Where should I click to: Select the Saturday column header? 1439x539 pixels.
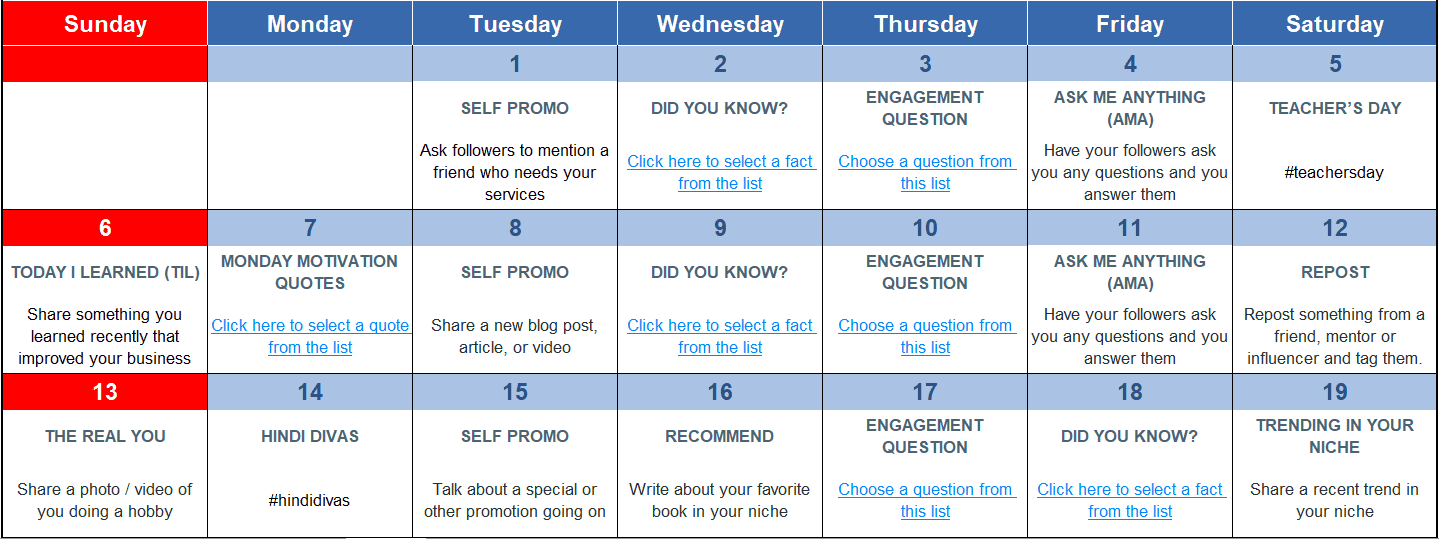click(1335, 24)
